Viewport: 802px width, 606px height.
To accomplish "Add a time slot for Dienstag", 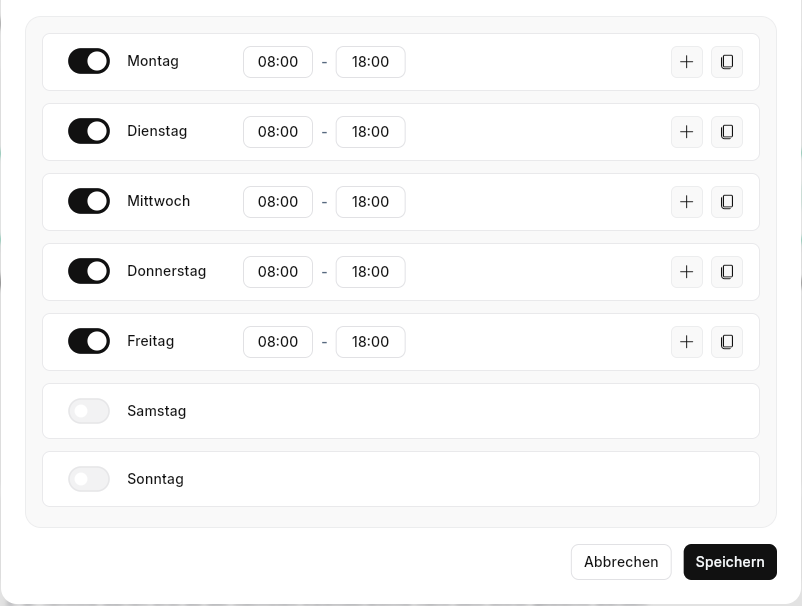I will [687, 132].
